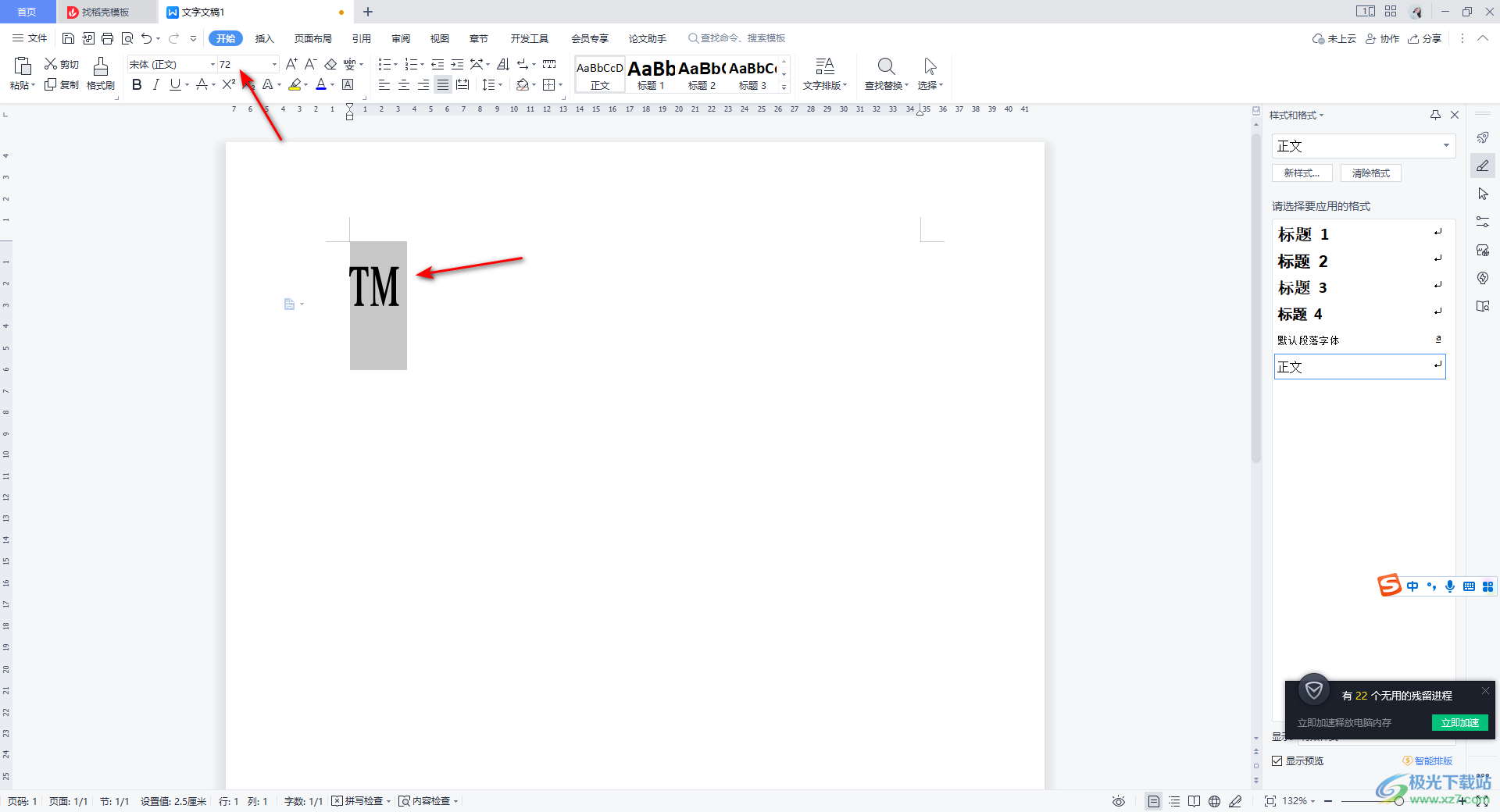The image size is (1500, 812).
Task: Click the decrease indent icon
Action: 437,64
